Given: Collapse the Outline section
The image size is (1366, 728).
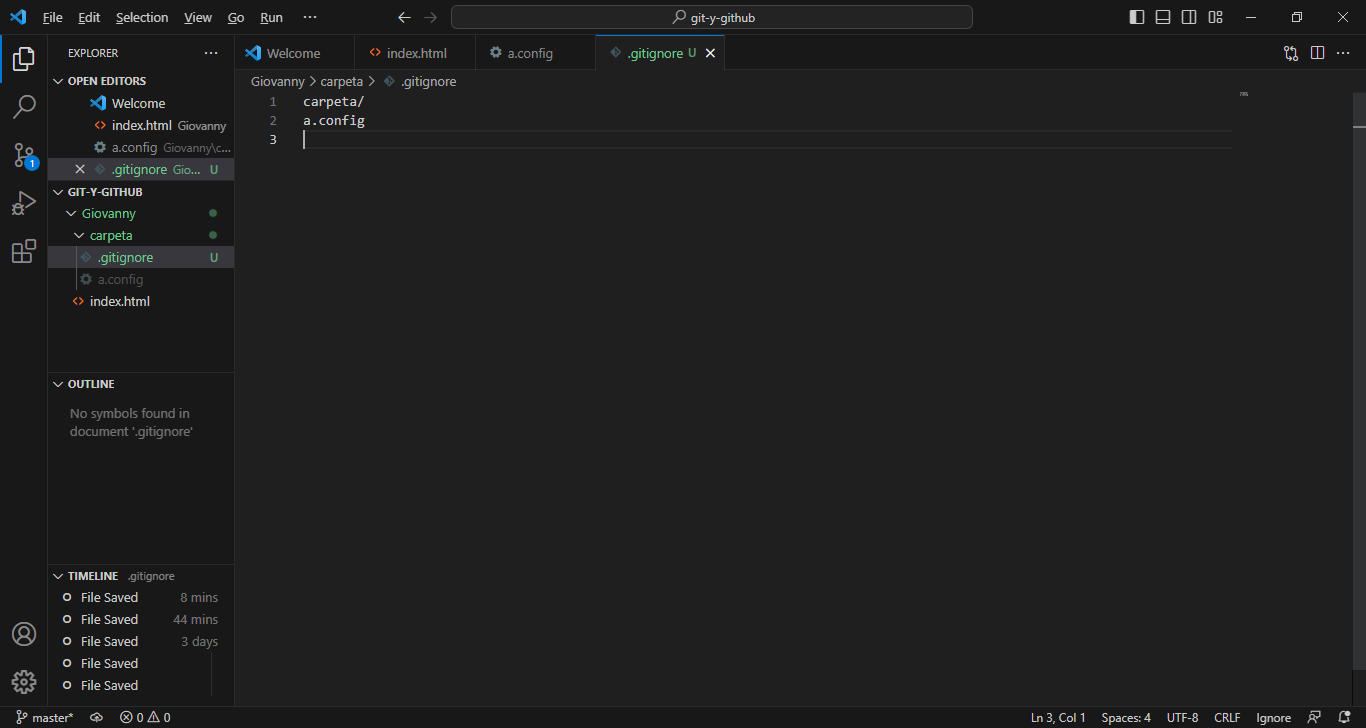Looking at the screenshot, I should (x=141, y=384).
